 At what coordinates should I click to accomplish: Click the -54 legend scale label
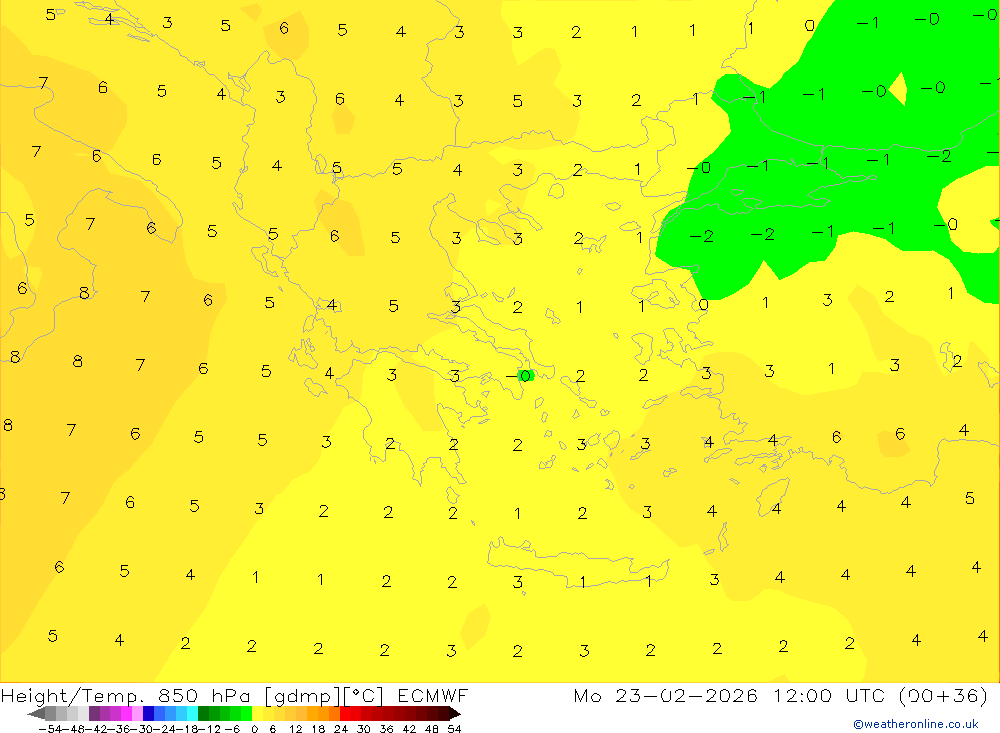50,729
